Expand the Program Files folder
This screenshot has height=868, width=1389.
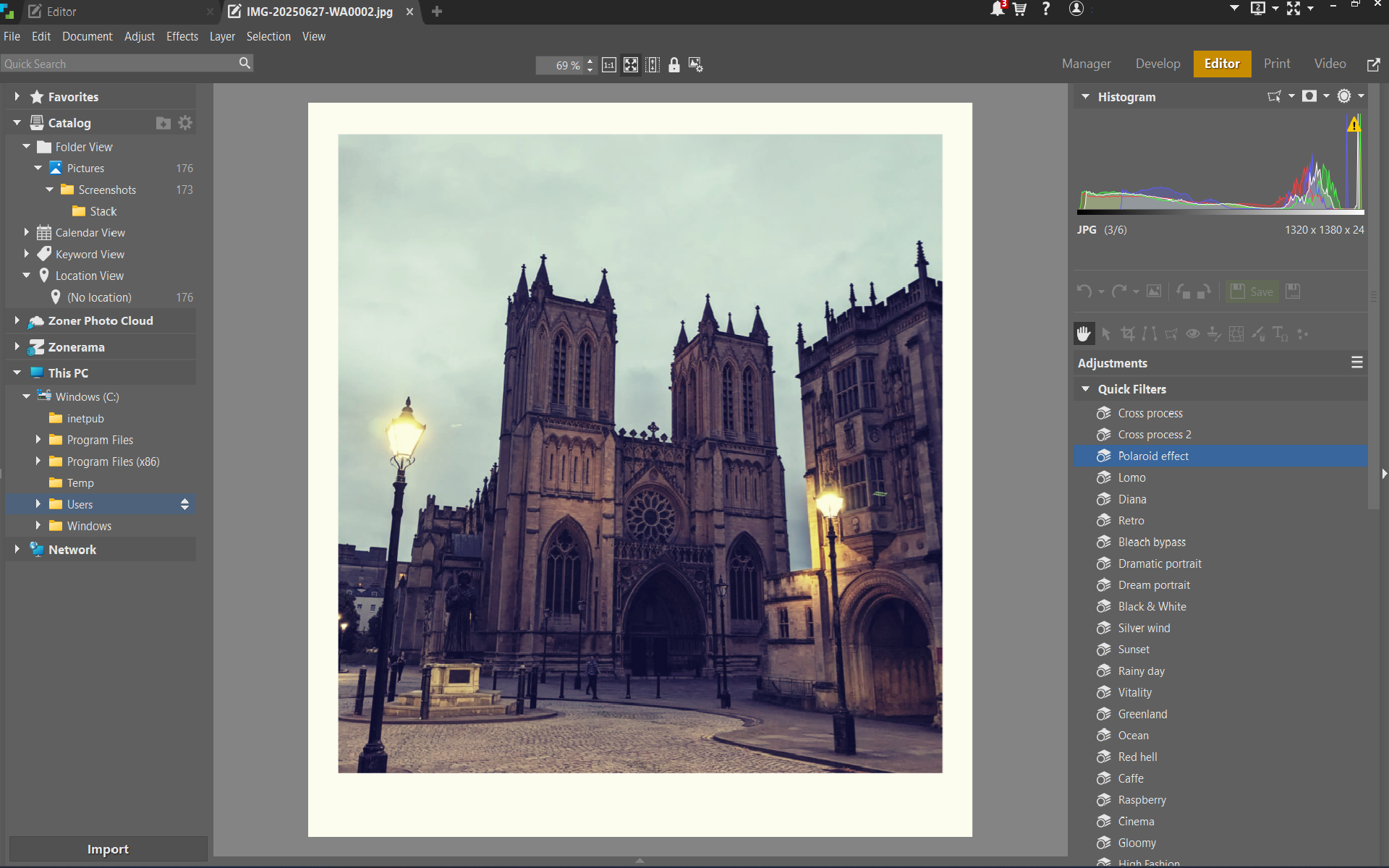(x=38, y=440)
